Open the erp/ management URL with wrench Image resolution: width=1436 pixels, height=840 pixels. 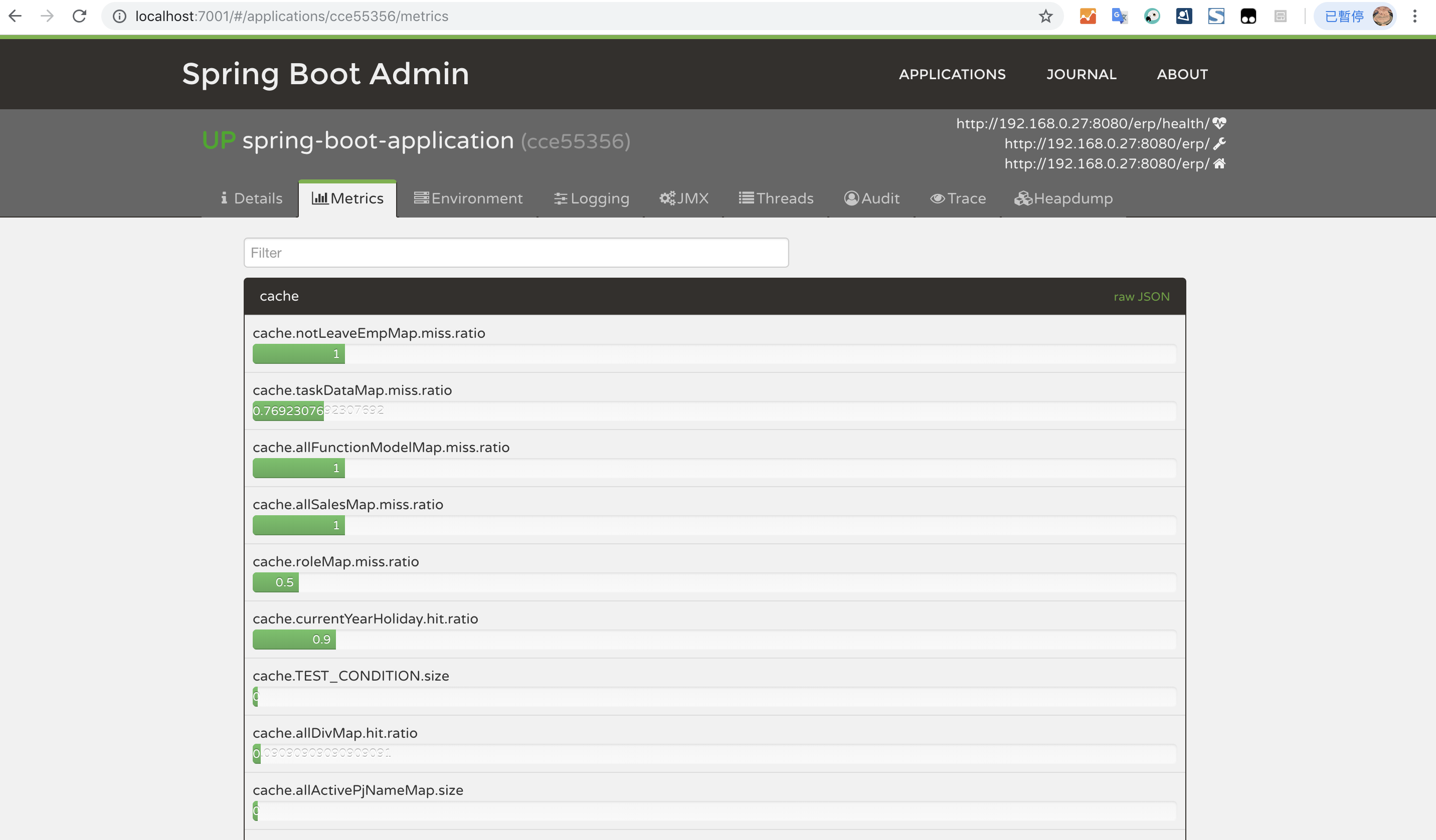(x=1107, y=143)
